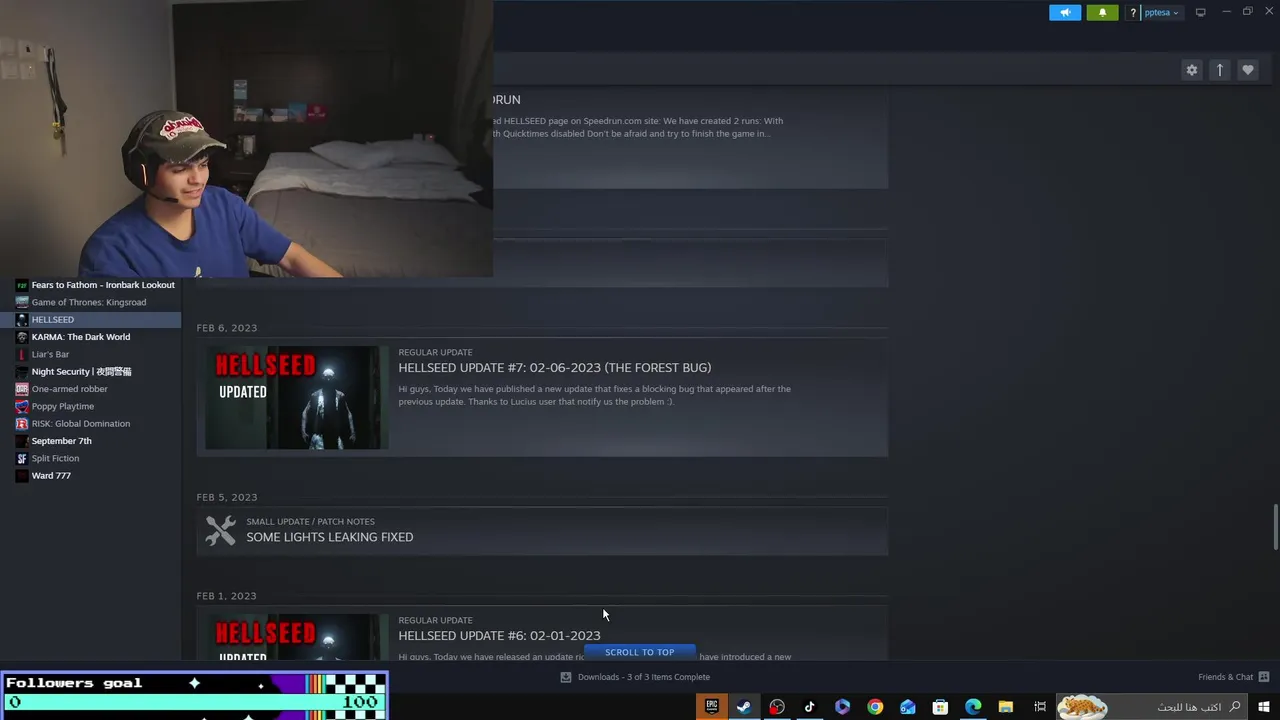Image resolution: width=1280 pixels, height=720 pixels.
Task: Open the announcements megaphone button
Action: tap(1065, 12)
